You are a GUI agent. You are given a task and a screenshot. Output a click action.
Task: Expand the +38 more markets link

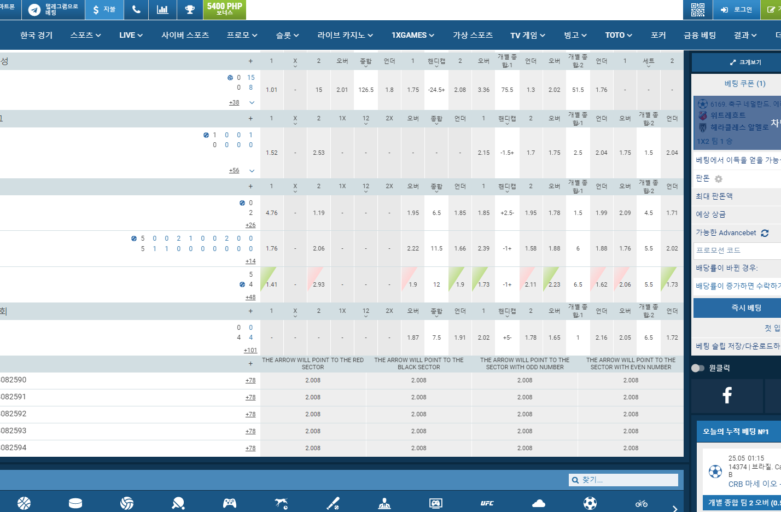click(234, 103)
